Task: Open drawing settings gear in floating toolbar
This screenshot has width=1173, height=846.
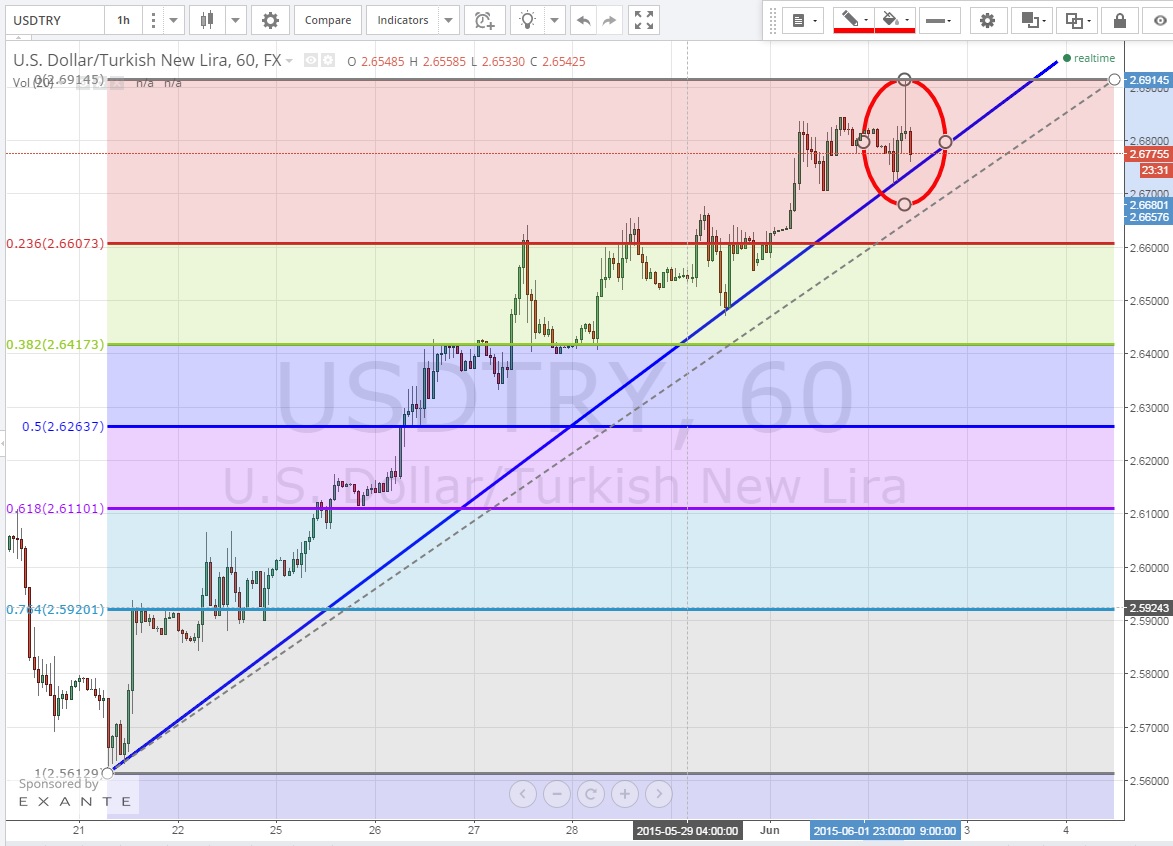Action: coord(987,20)
